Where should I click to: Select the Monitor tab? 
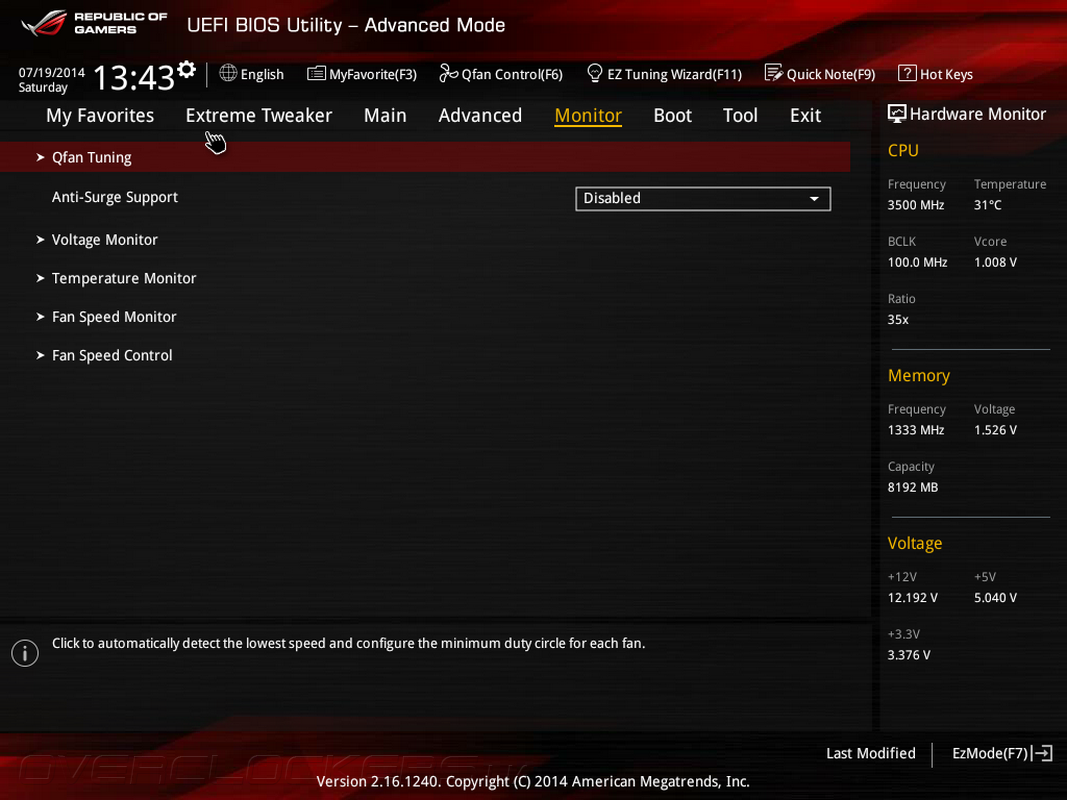588,116
